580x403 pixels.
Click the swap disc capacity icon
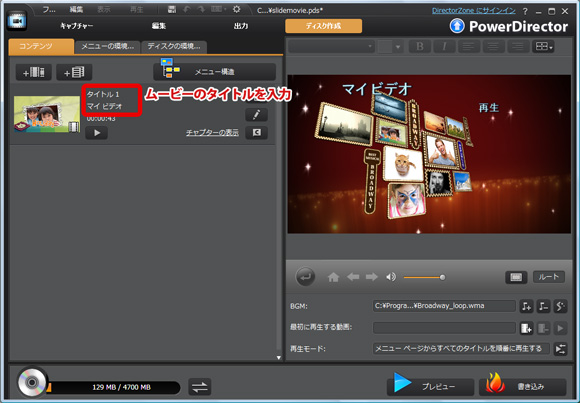tap(200, 387)
